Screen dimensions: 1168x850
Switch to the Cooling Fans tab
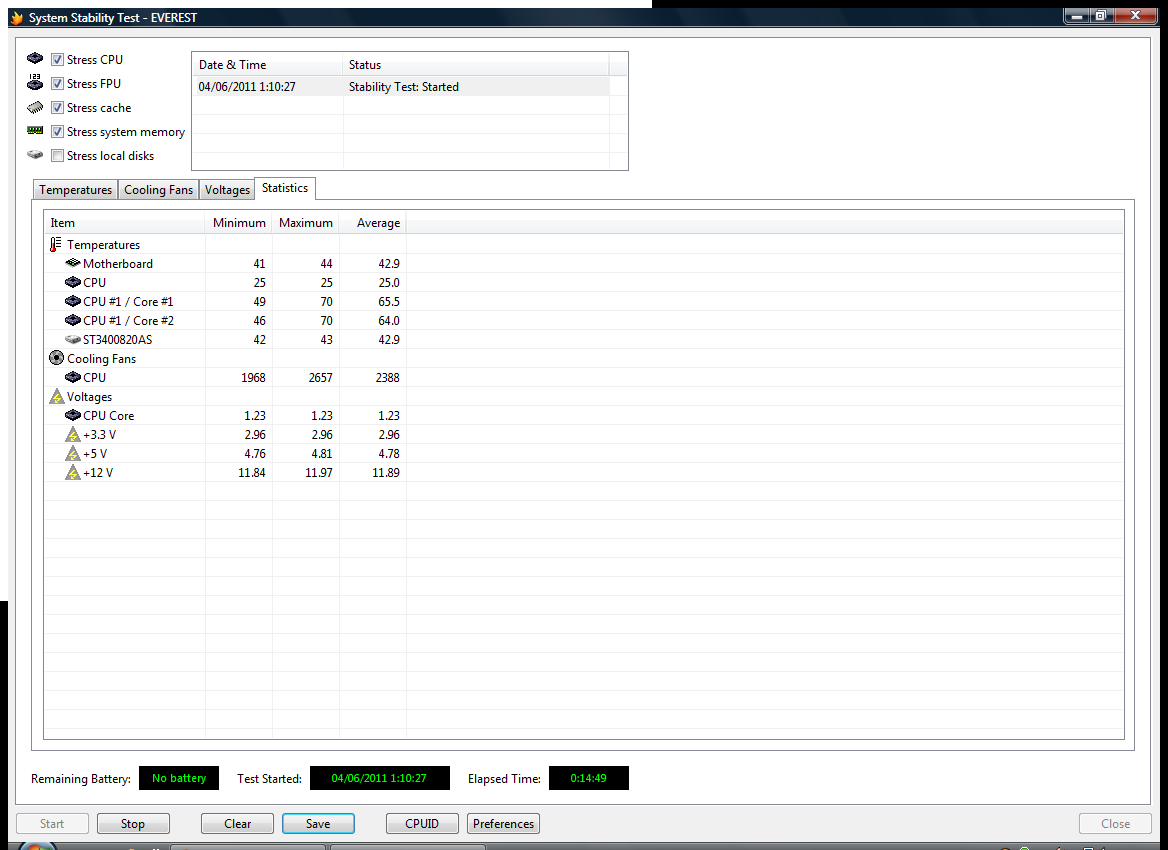tap(158, 190)
